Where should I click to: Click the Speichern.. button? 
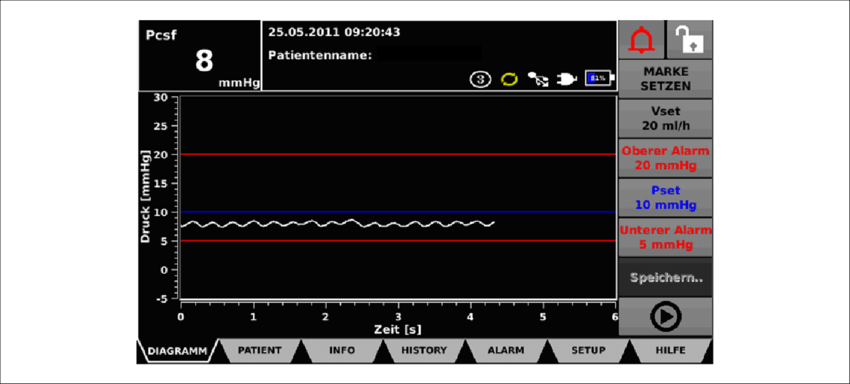tap(665, 277)
